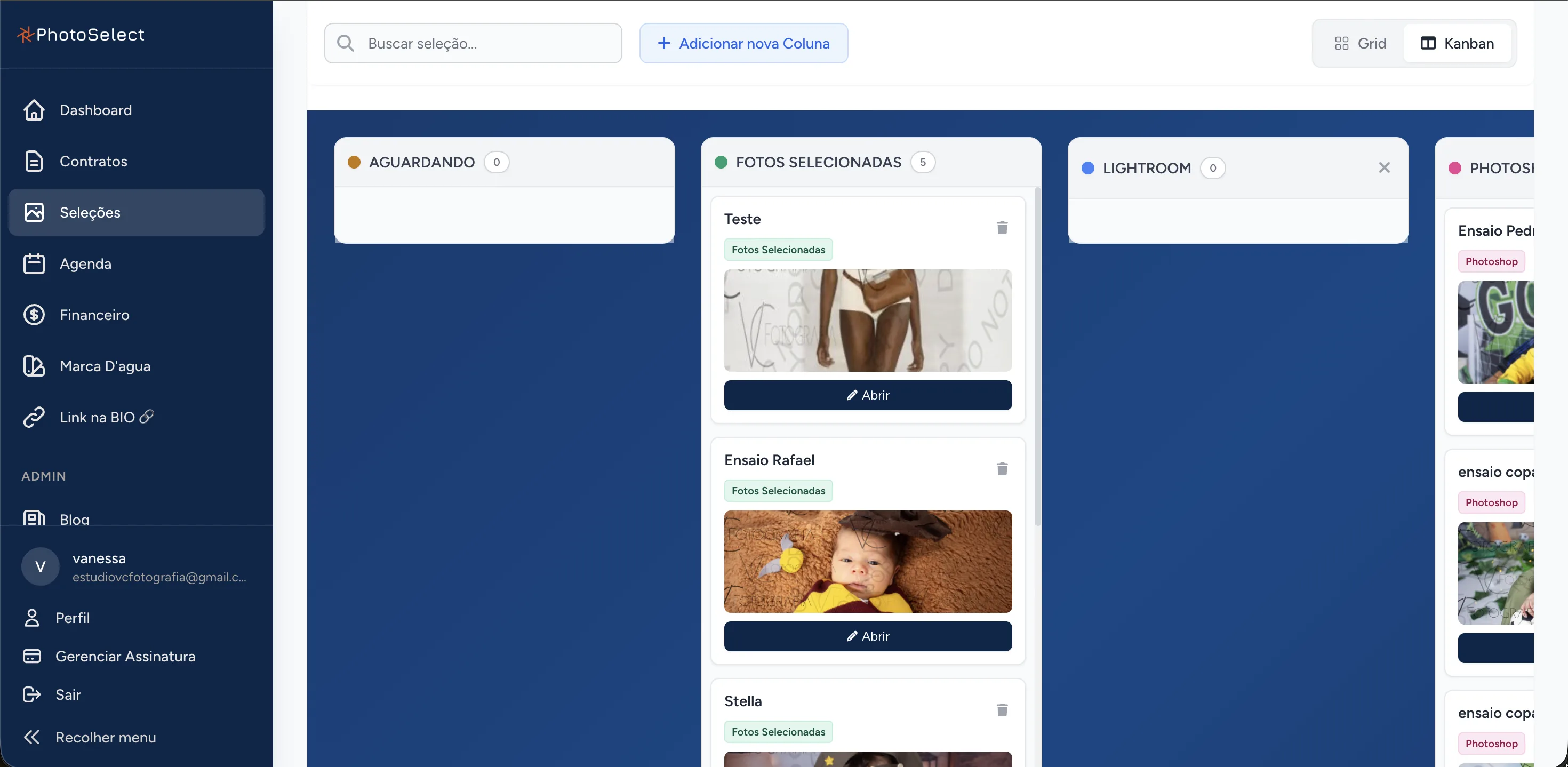
Task: Click the vanessa avatar circle
Action: pos(40,567)
